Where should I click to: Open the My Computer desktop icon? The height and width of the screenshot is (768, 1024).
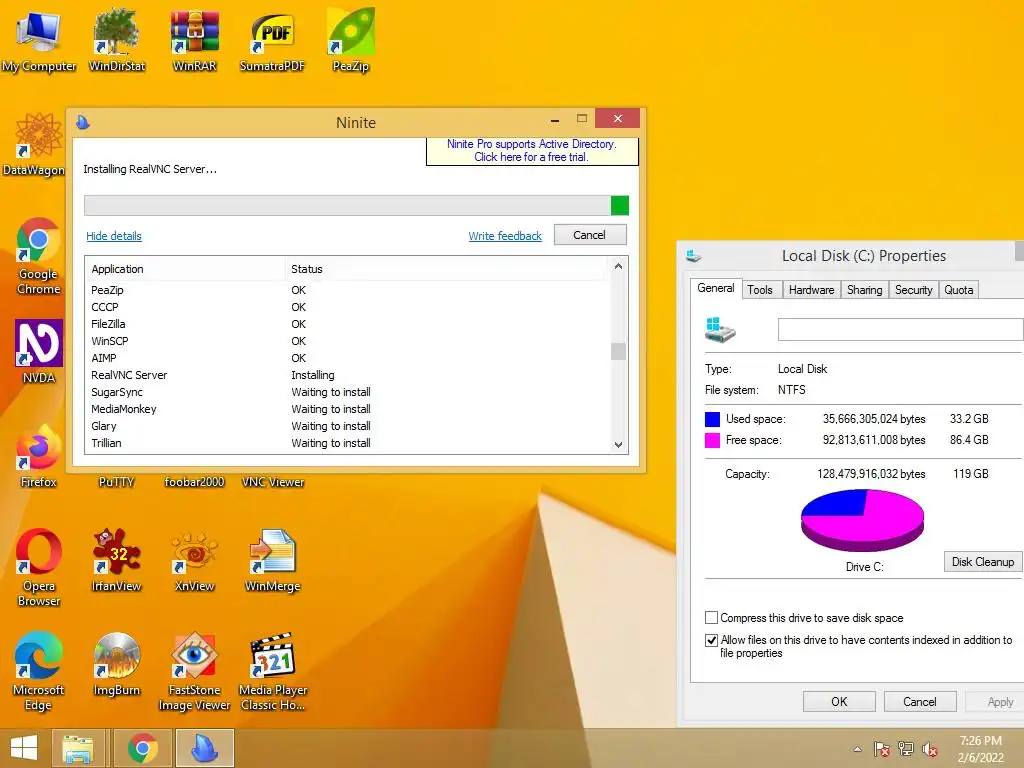point(39,40)
